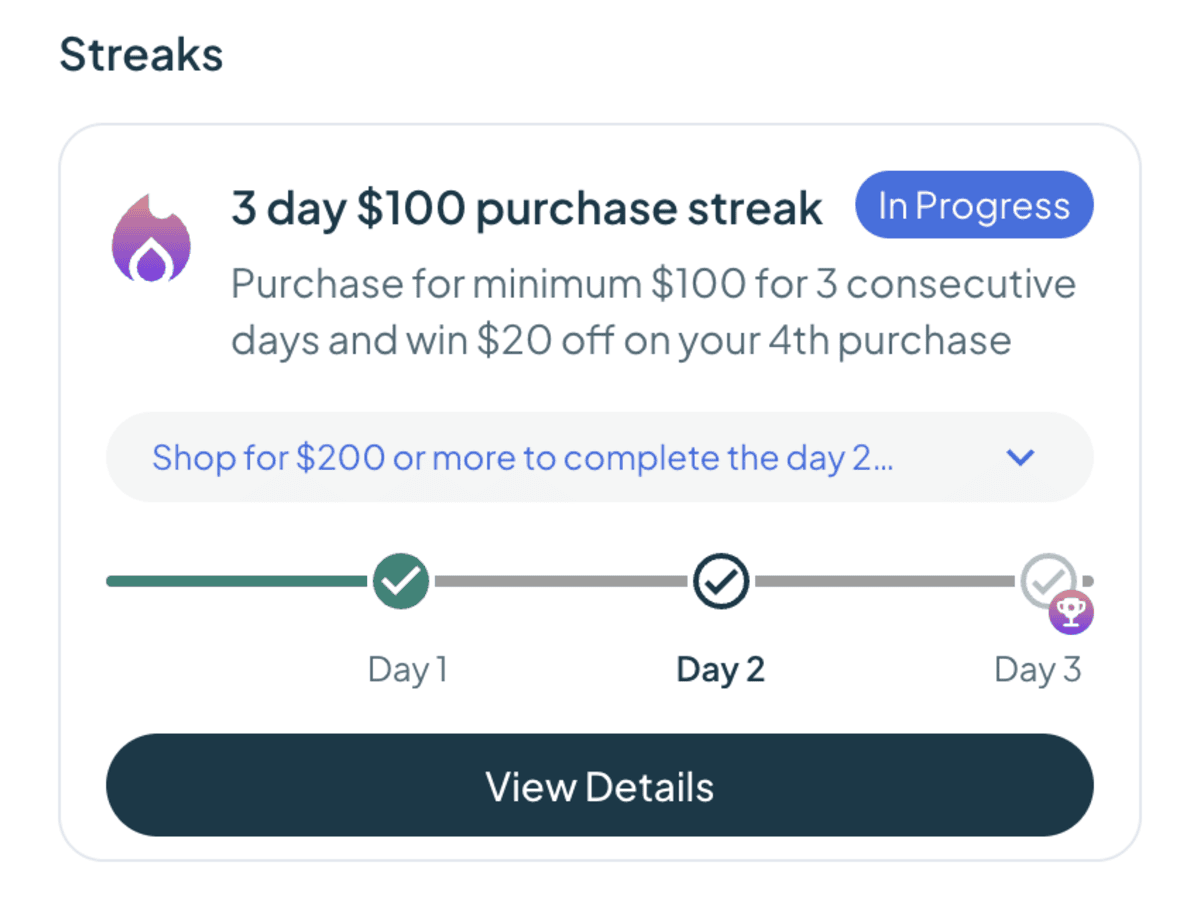Open the View Details button
Image resolution: width=1200 pixels, height=900 pixels.
point(600,786)
